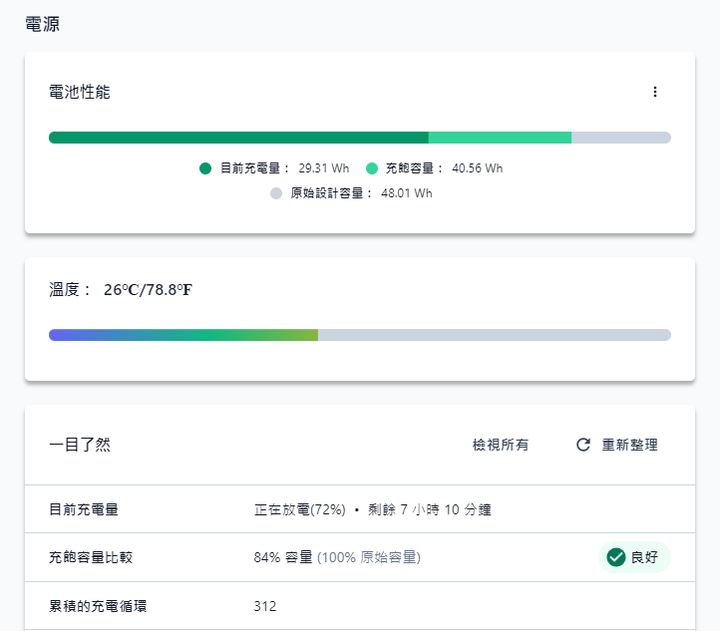
Task: Click the gray 原始設計容量 legend dot
Action: (x=276, y=193)
